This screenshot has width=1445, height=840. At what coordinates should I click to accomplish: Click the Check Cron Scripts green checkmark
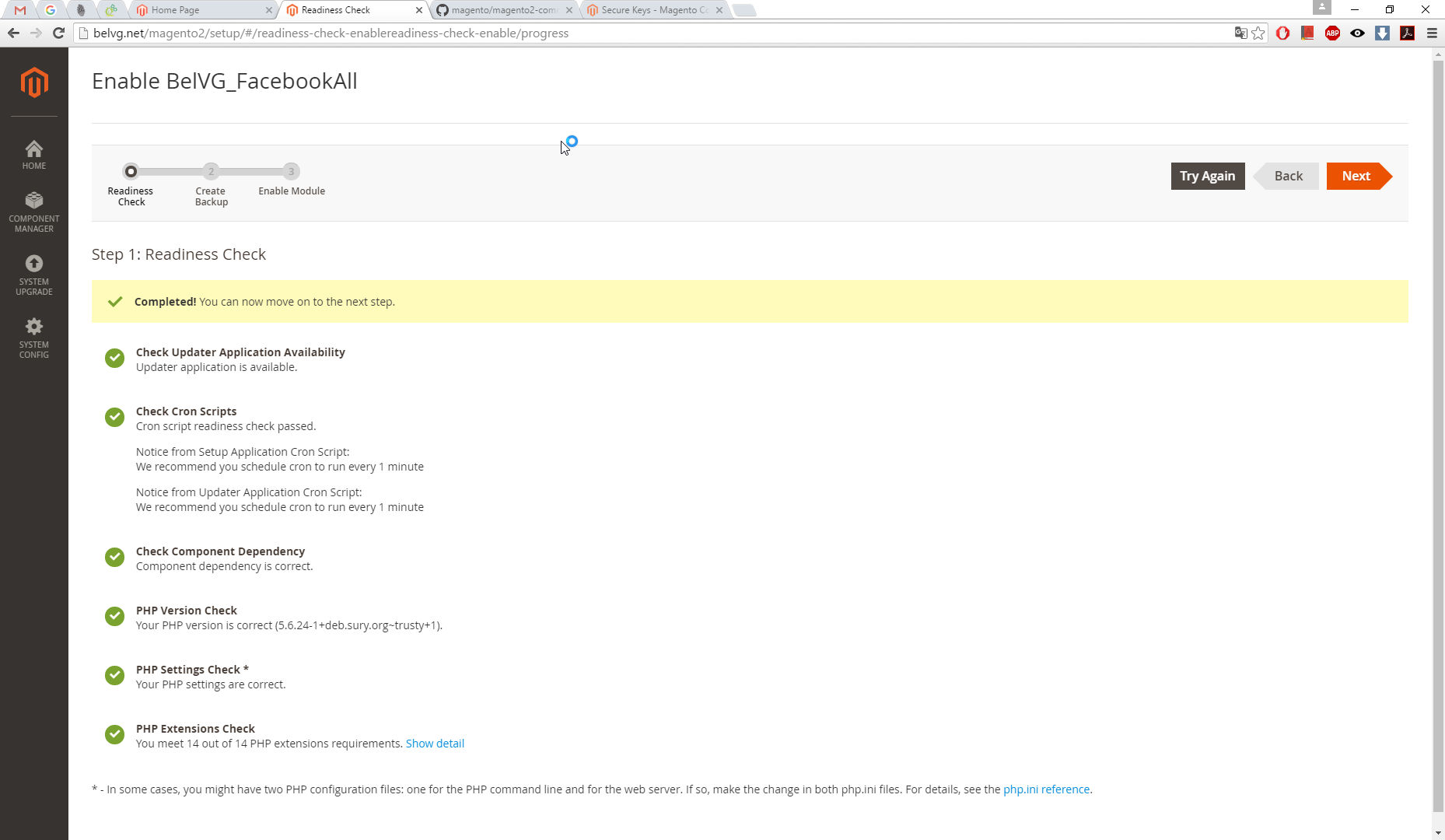coord(114,417)
